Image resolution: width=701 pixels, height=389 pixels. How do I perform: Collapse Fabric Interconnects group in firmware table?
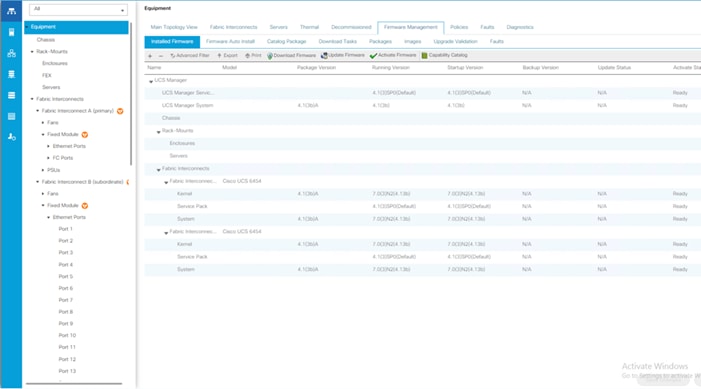point(158,169)
